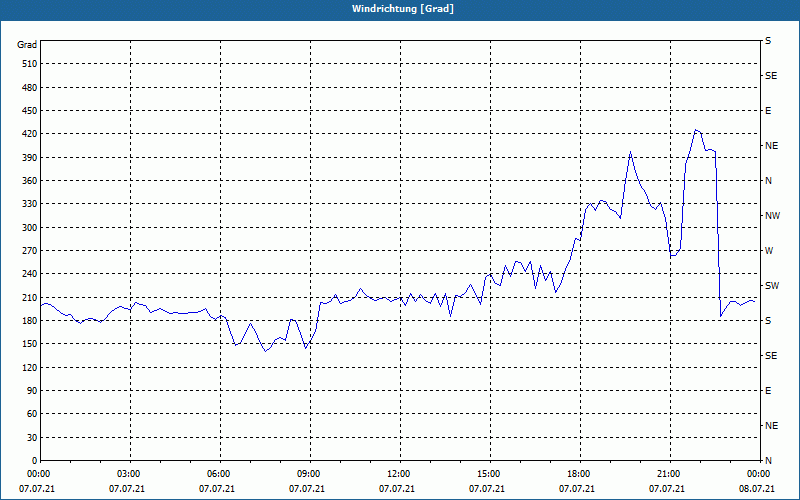Click the 120 degree axis label

click(x=30, y=367)
